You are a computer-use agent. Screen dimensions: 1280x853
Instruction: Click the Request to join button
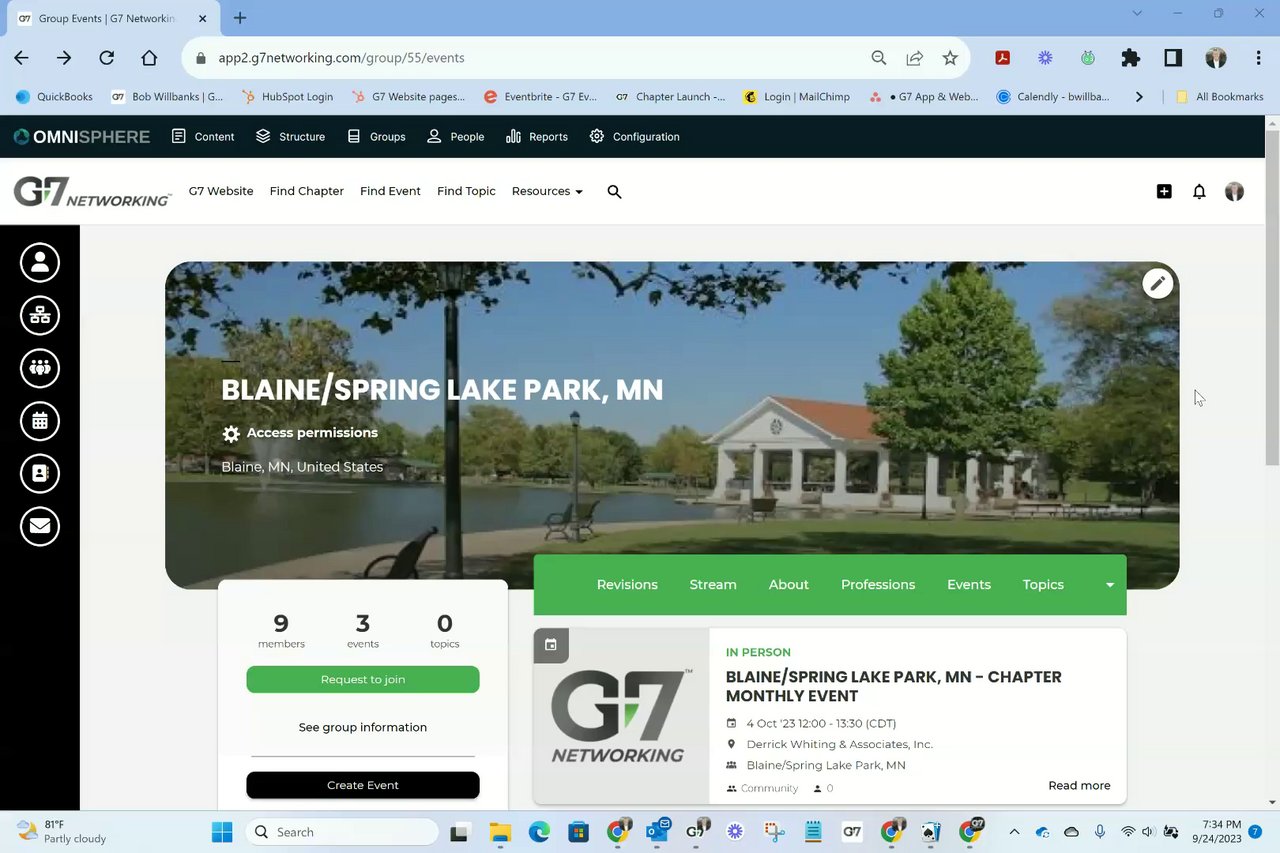363,679
